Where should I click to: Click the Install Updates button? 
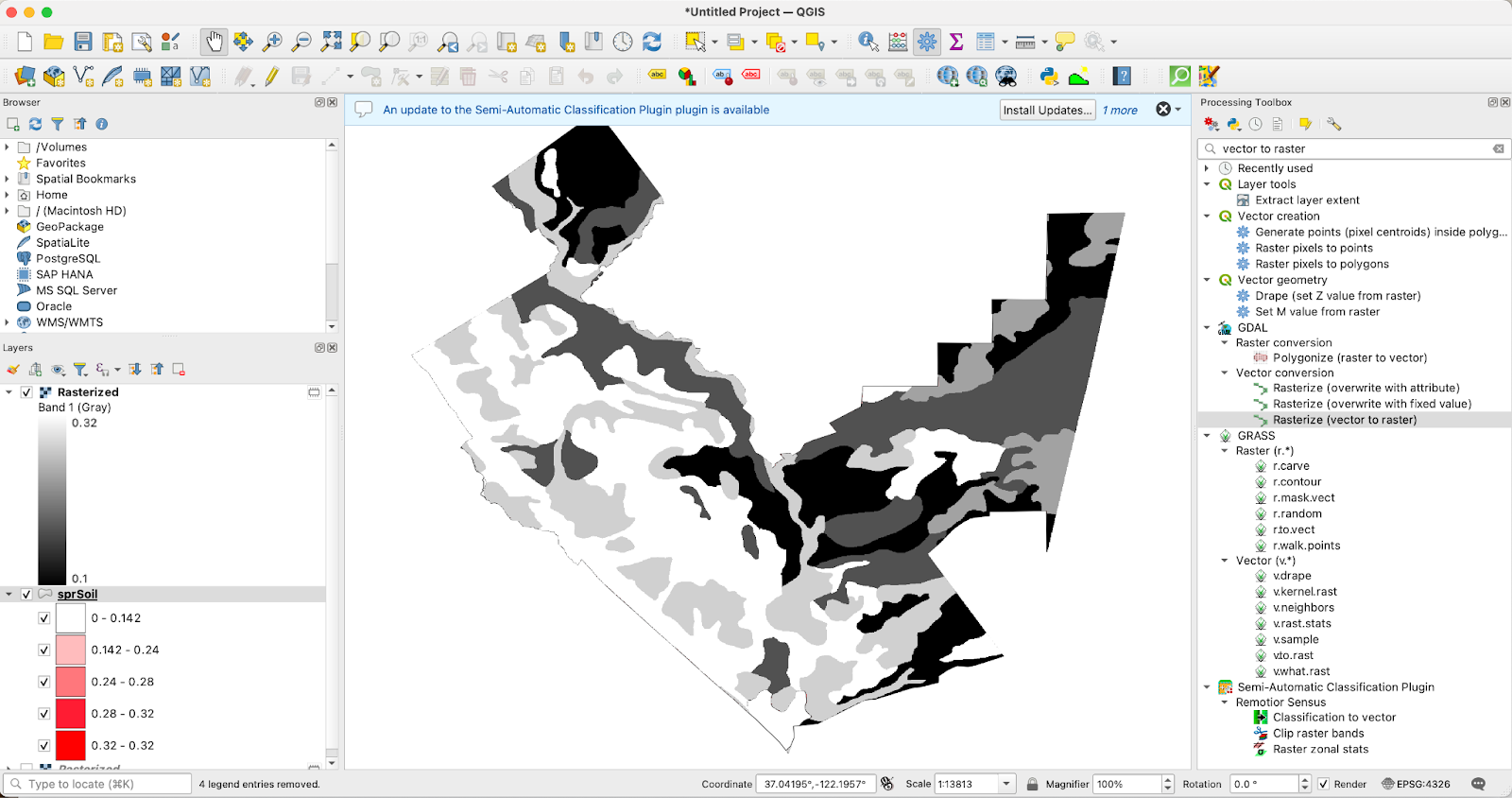(1047, 110)
